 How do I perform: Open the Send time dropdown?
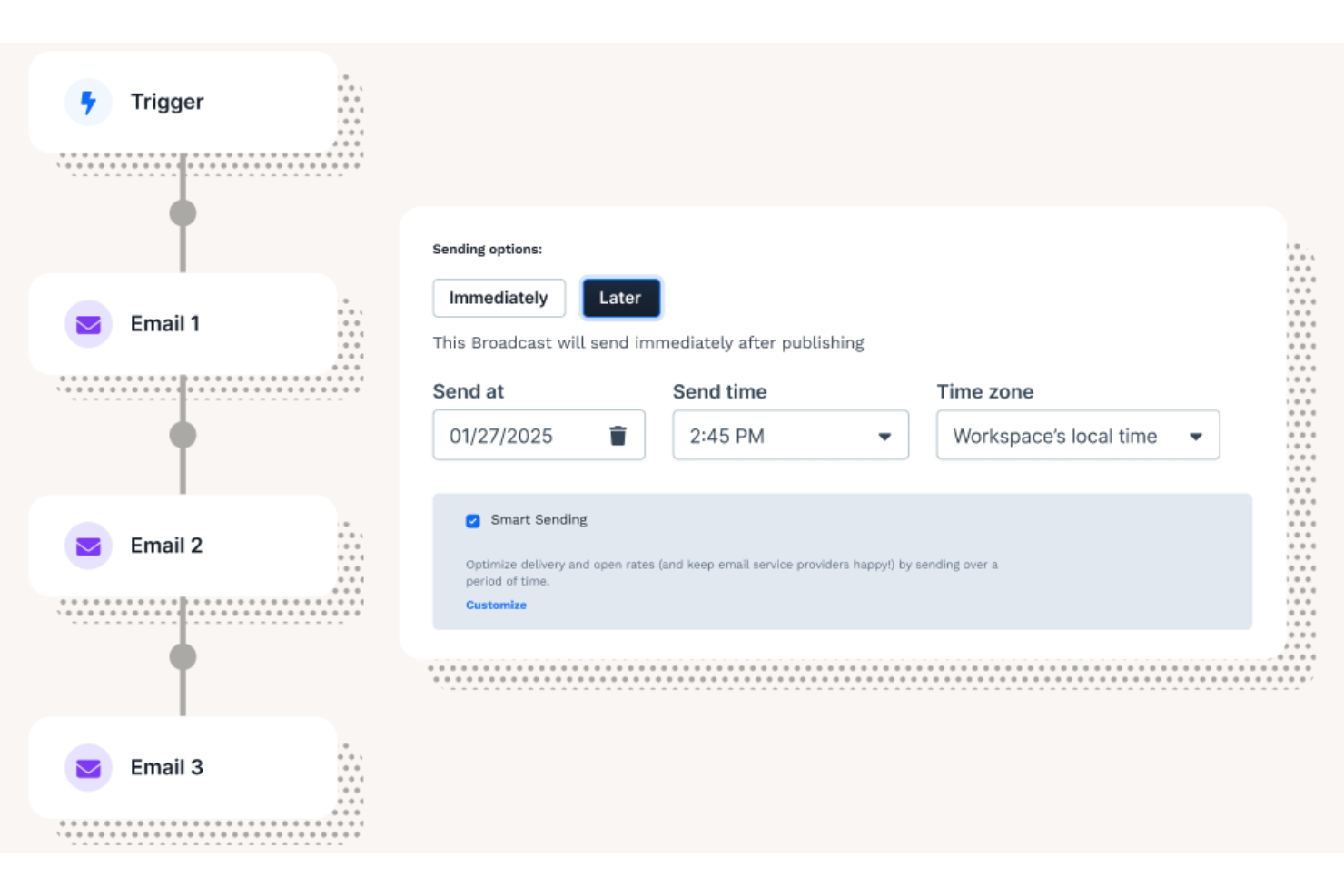[x=790, y=436]
